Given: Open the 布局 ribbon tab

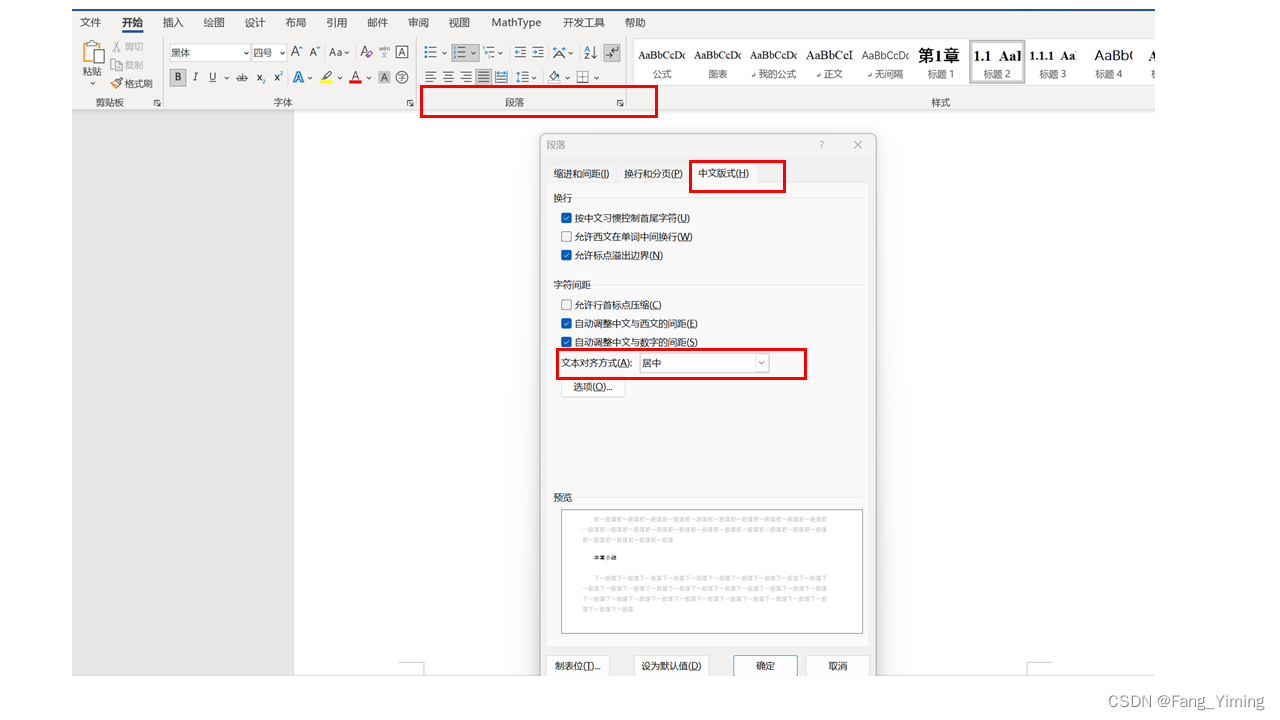Looking at the screenshot, I should 296,23.
